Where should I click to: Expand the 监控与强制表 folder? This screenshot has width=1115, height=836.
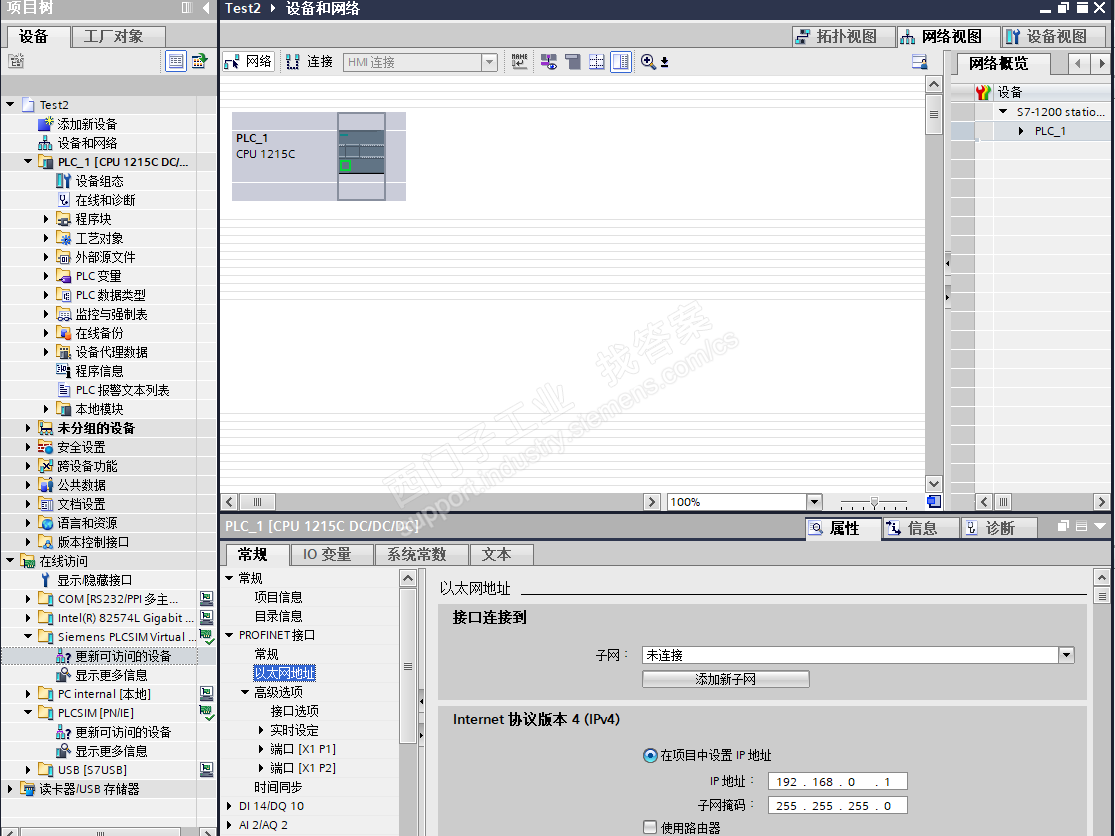pos(46,314)
